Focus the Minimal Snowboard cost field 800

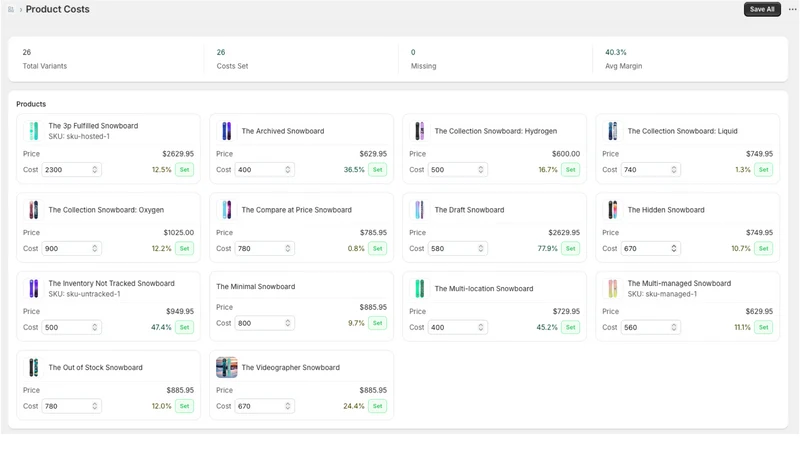click(264, 323)
